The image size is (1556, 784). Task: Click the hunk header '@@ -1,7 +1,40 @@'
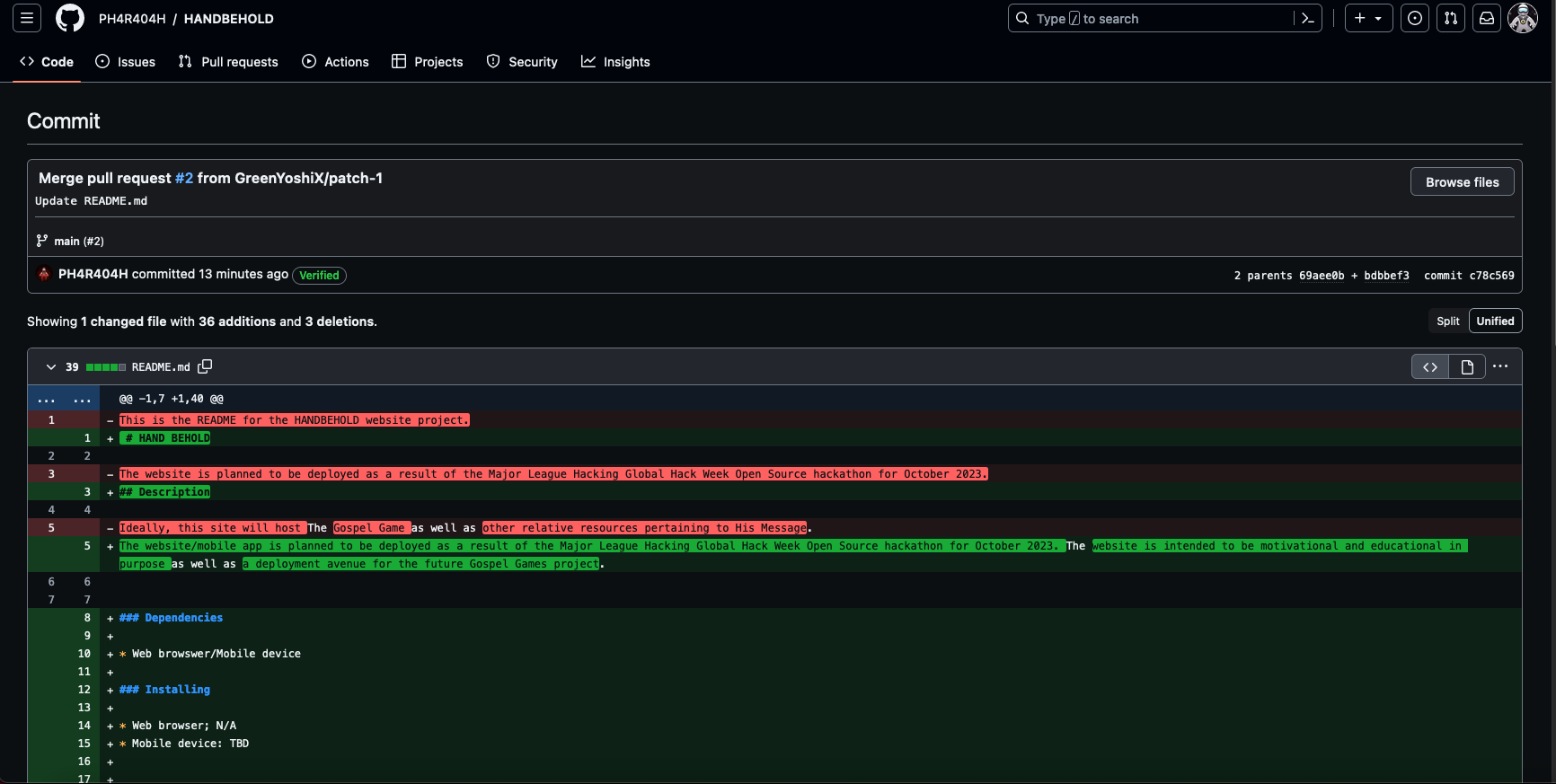(172, 399)
